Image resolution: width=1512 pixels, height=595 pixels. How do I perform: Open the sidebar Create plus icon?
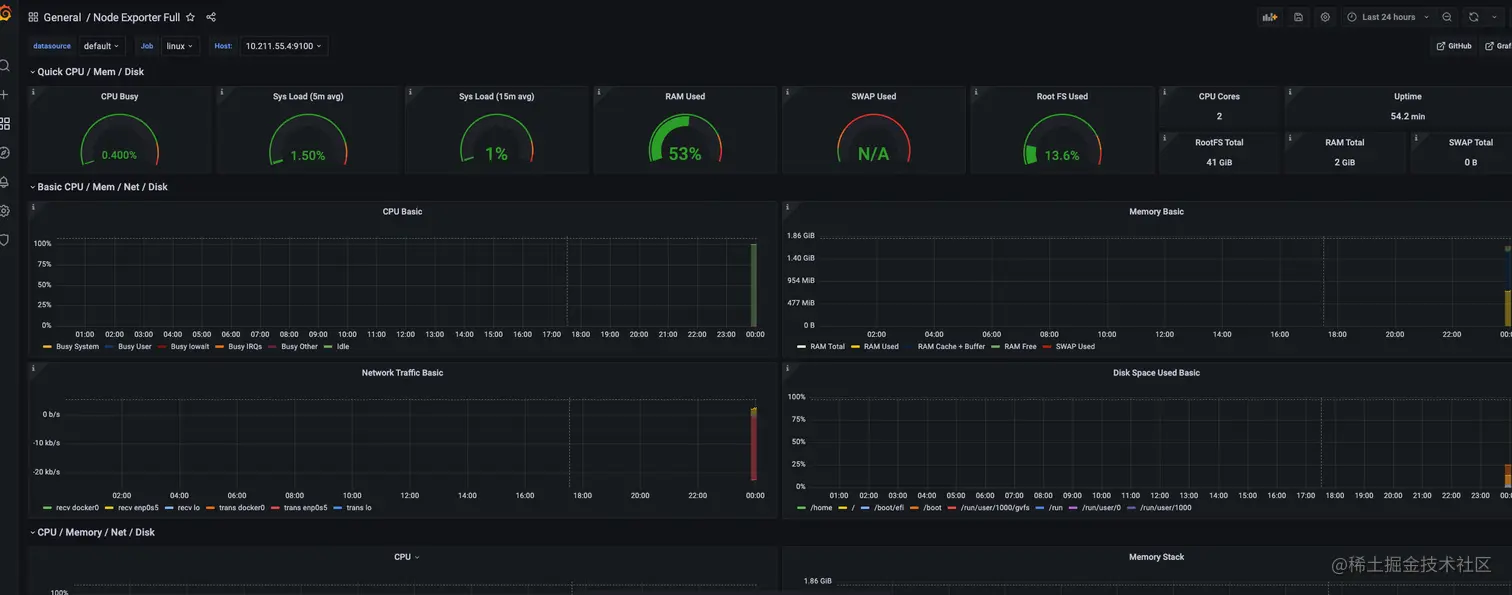pos(5,95)
